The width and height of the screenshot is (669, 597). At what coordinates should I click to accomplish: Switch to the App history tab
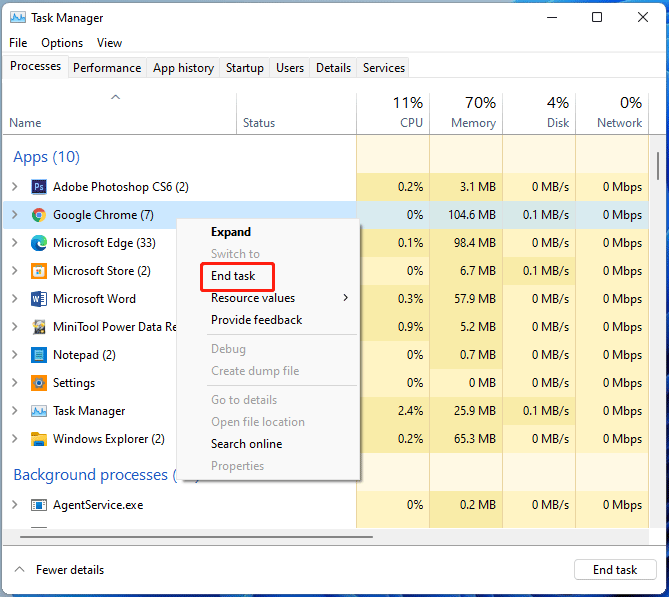(x=183, y=68)
